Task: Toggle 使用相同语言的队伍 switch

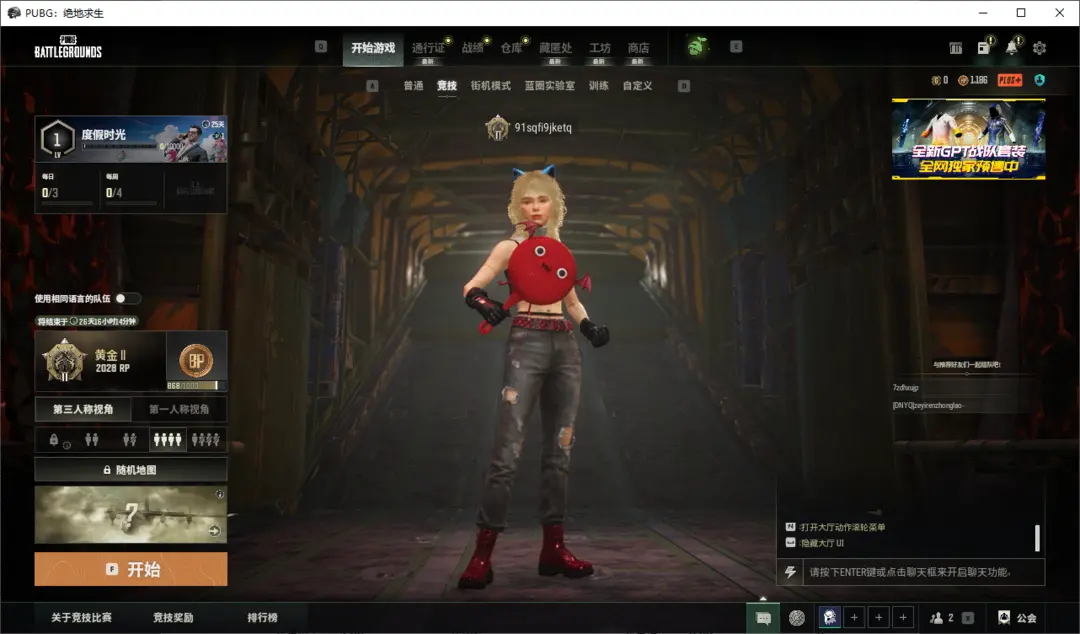Action: [127, 298]
